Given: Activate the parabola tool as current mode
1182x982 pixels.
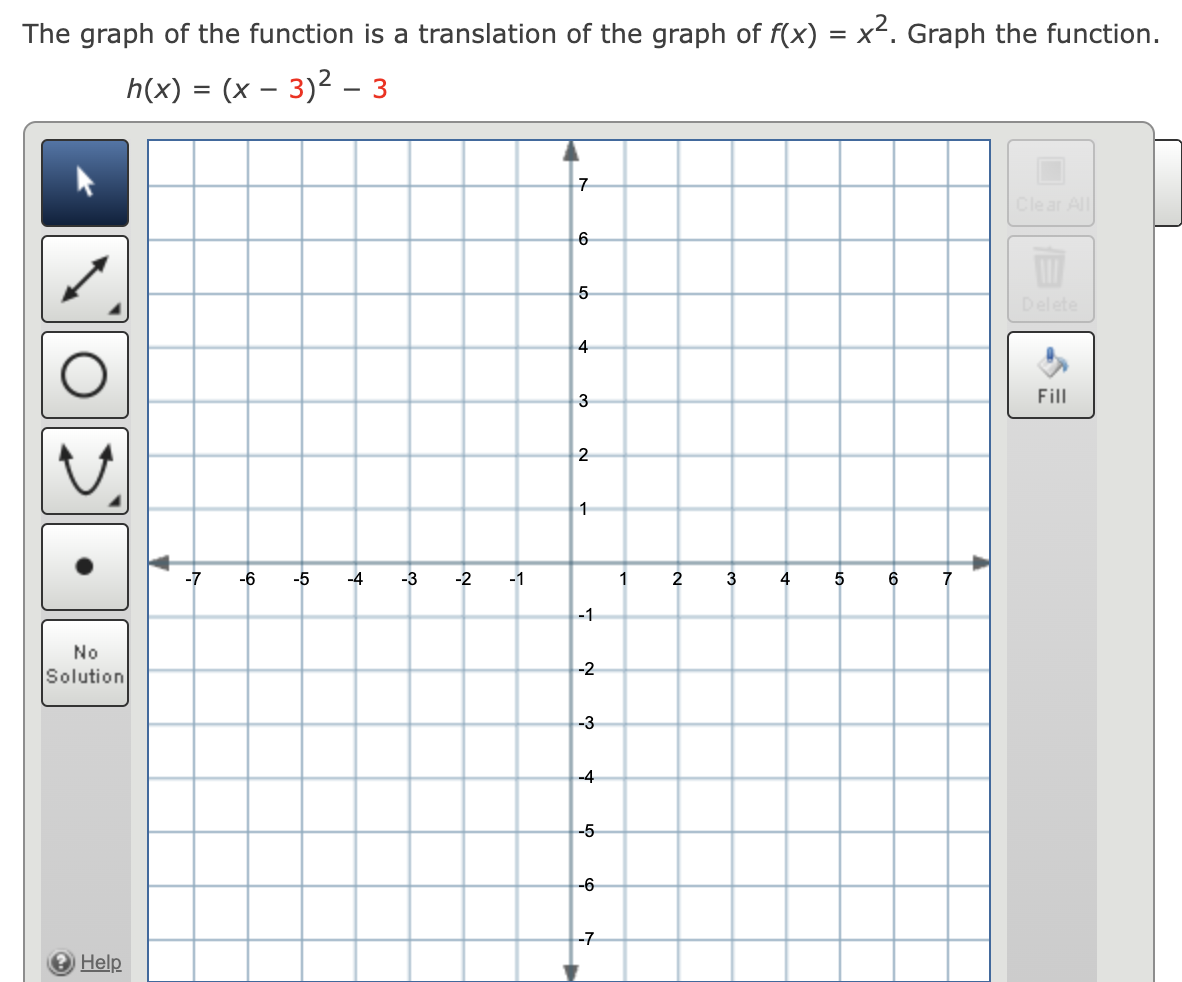Looking at the screenshot, I should click(x=84, y=470).
